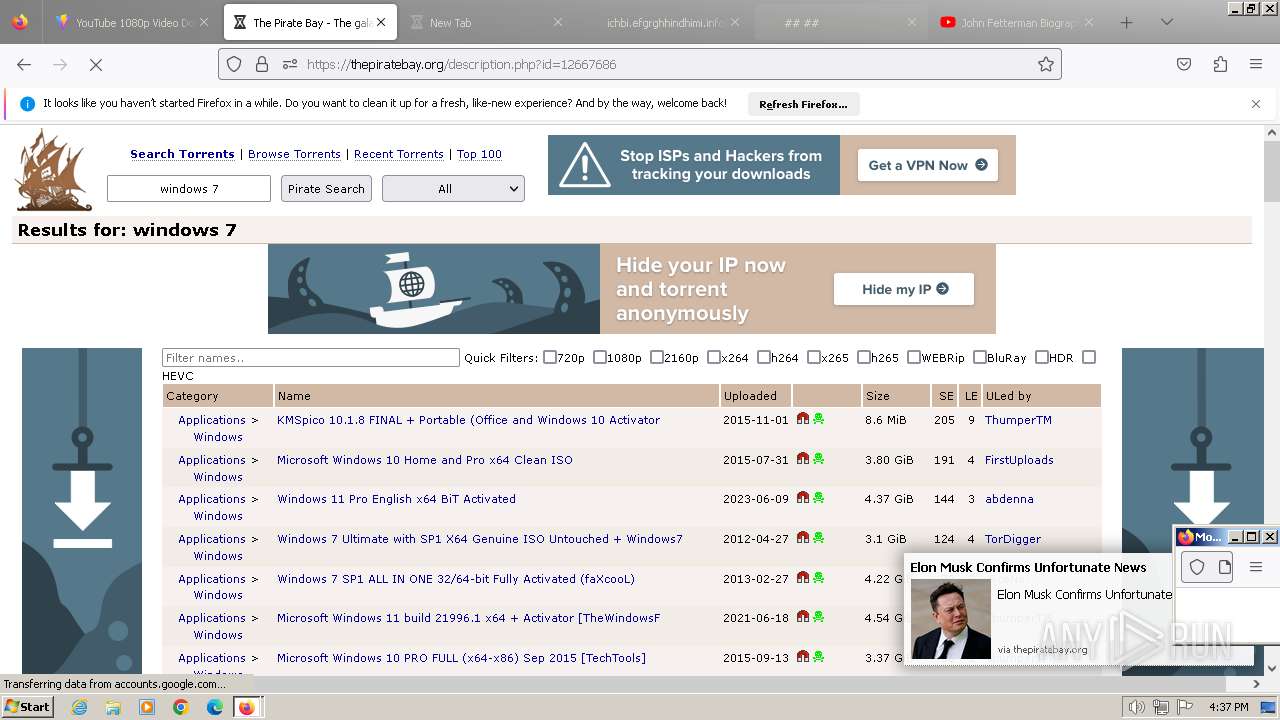Image resolution: width=1280 pixels, height=720 pixels.
Task: View site security padlock information
Action: click(x=262, y=64)
